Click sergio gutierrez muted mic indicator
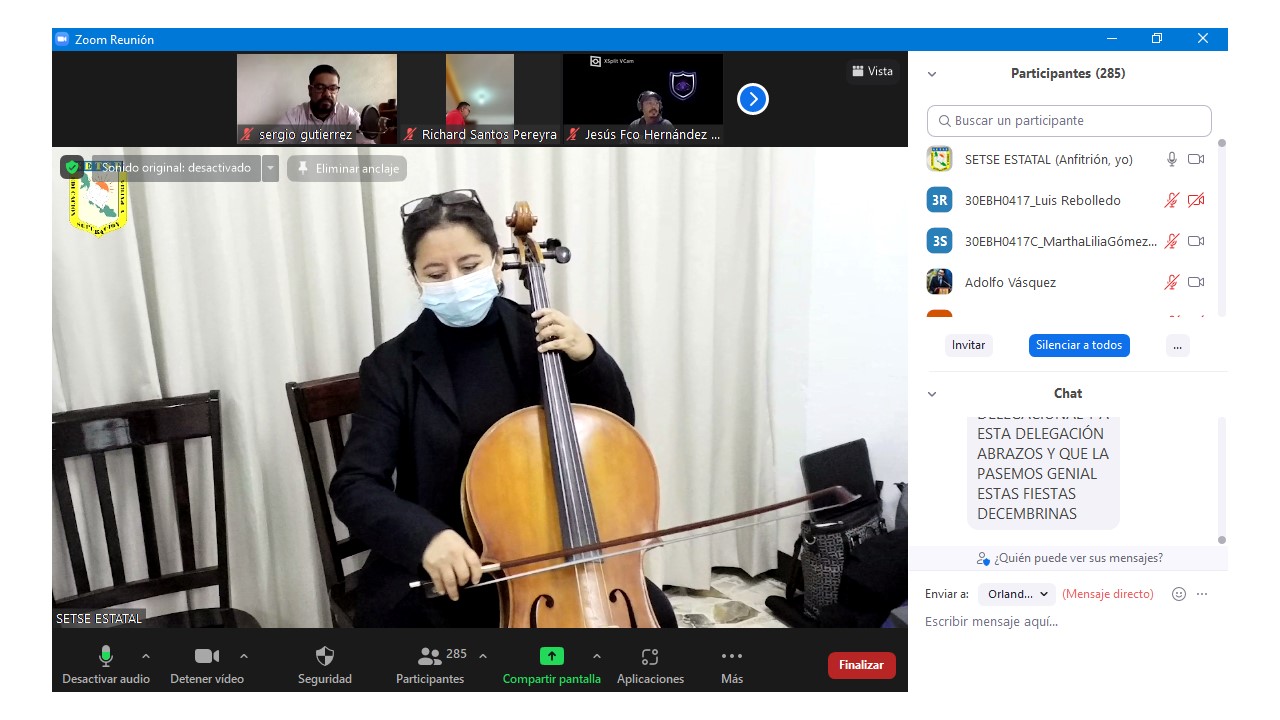This screenshot has height=720, width=1280. (247, 134)
